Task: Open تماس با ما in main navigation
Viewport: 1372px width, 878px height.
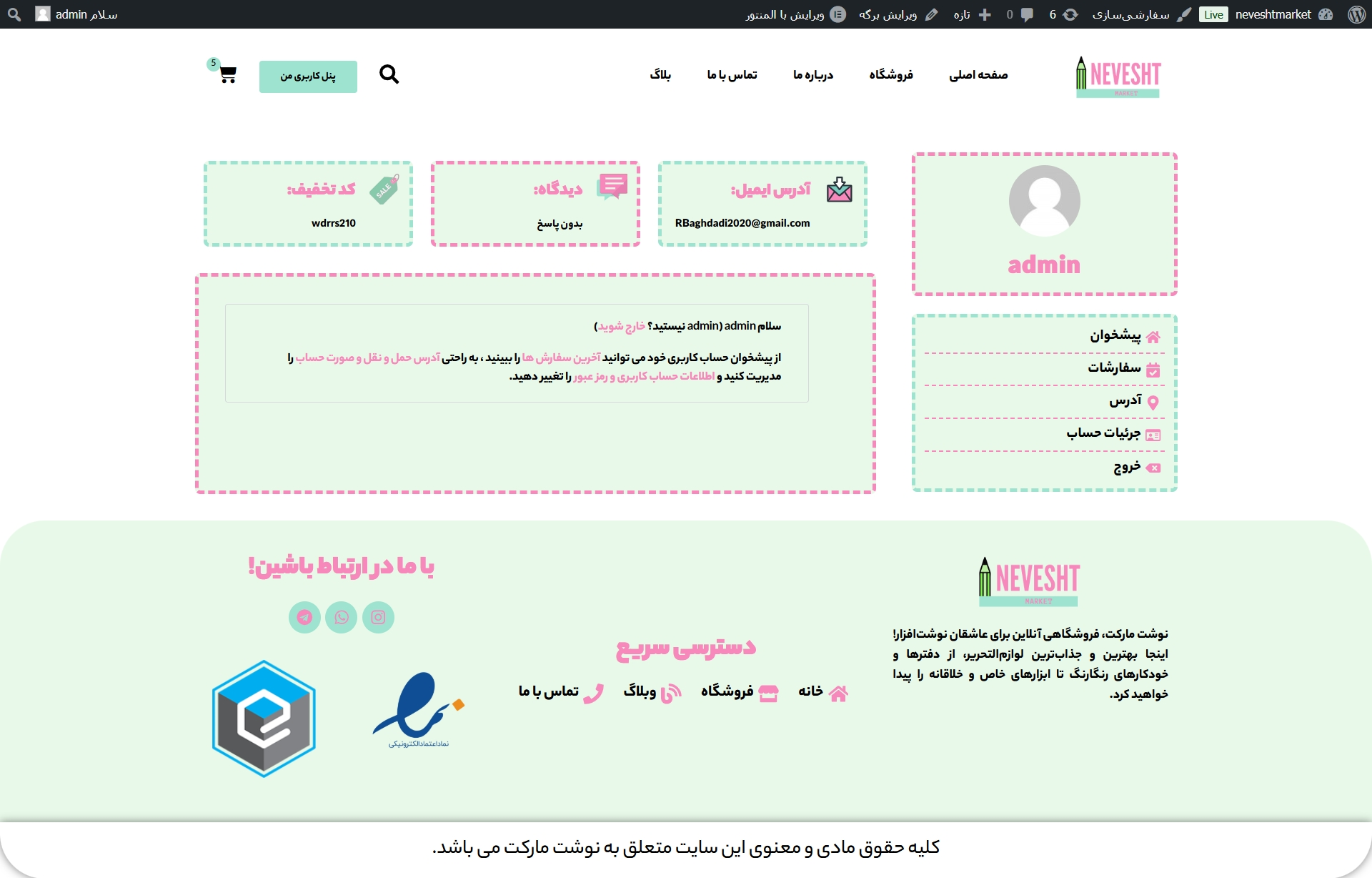Action: [732, 75]
